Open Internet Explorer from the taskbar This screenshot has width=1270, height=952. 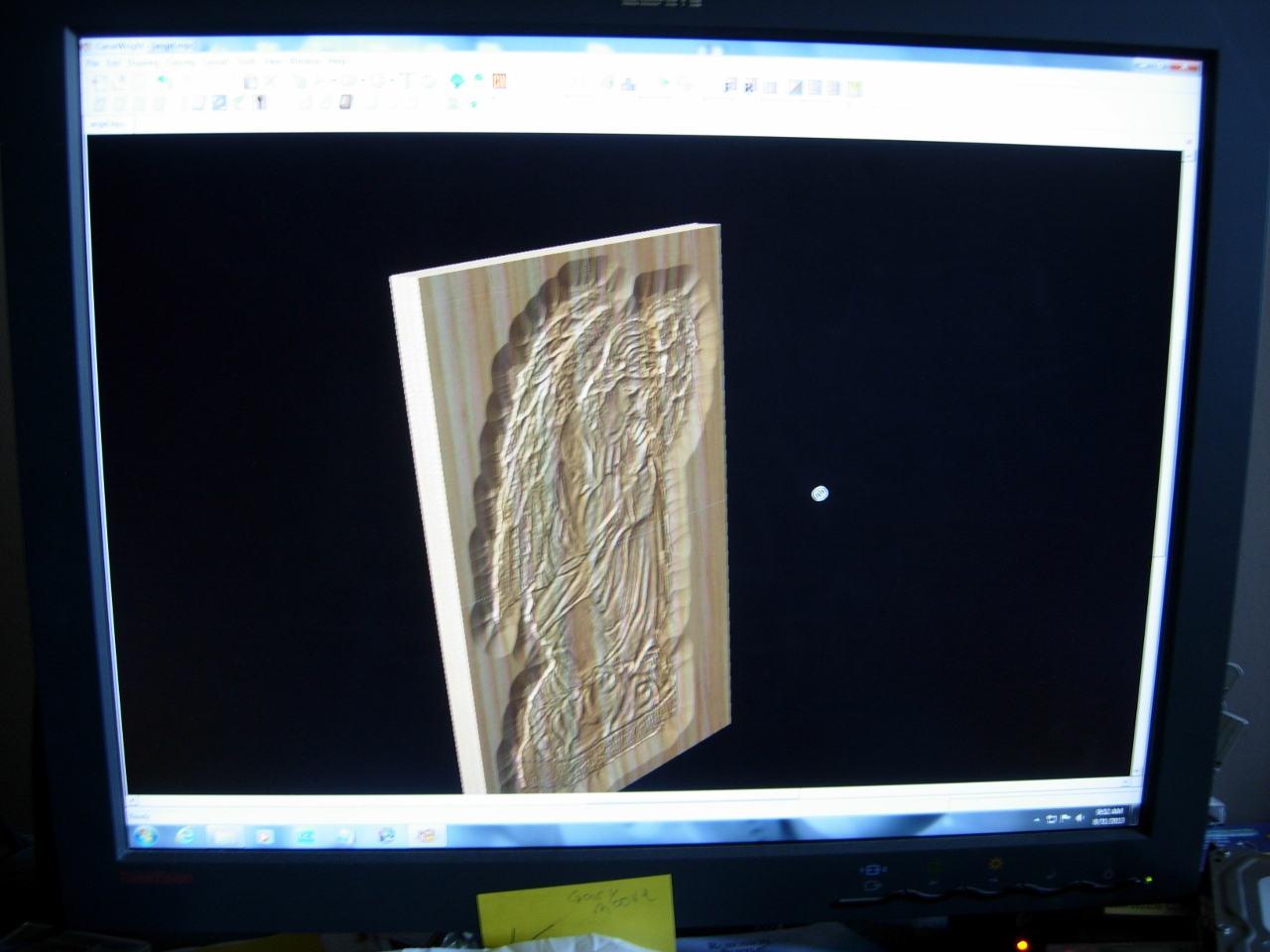coord(185,835)
